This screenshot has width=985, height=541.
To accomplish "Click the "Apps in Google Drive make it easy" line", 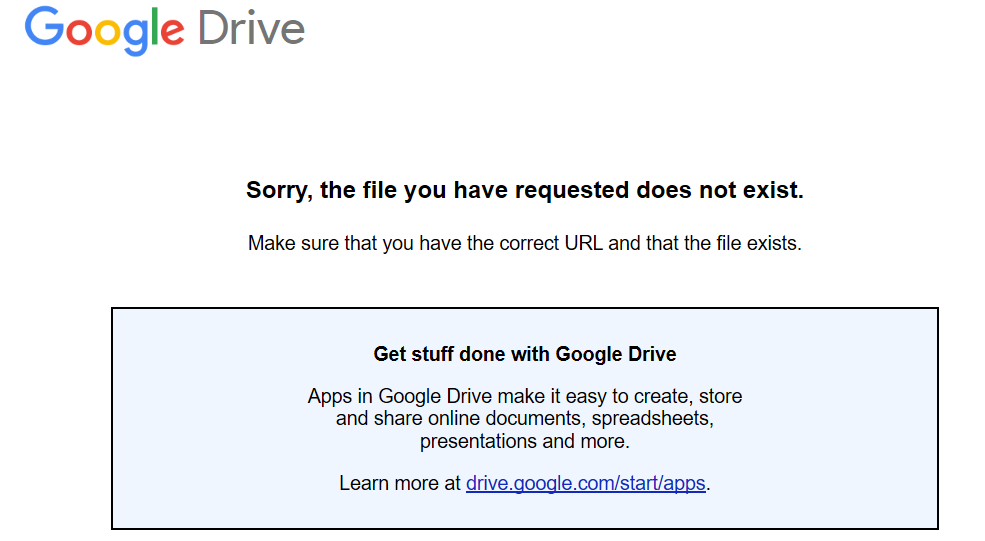I will tap(524, 396).
